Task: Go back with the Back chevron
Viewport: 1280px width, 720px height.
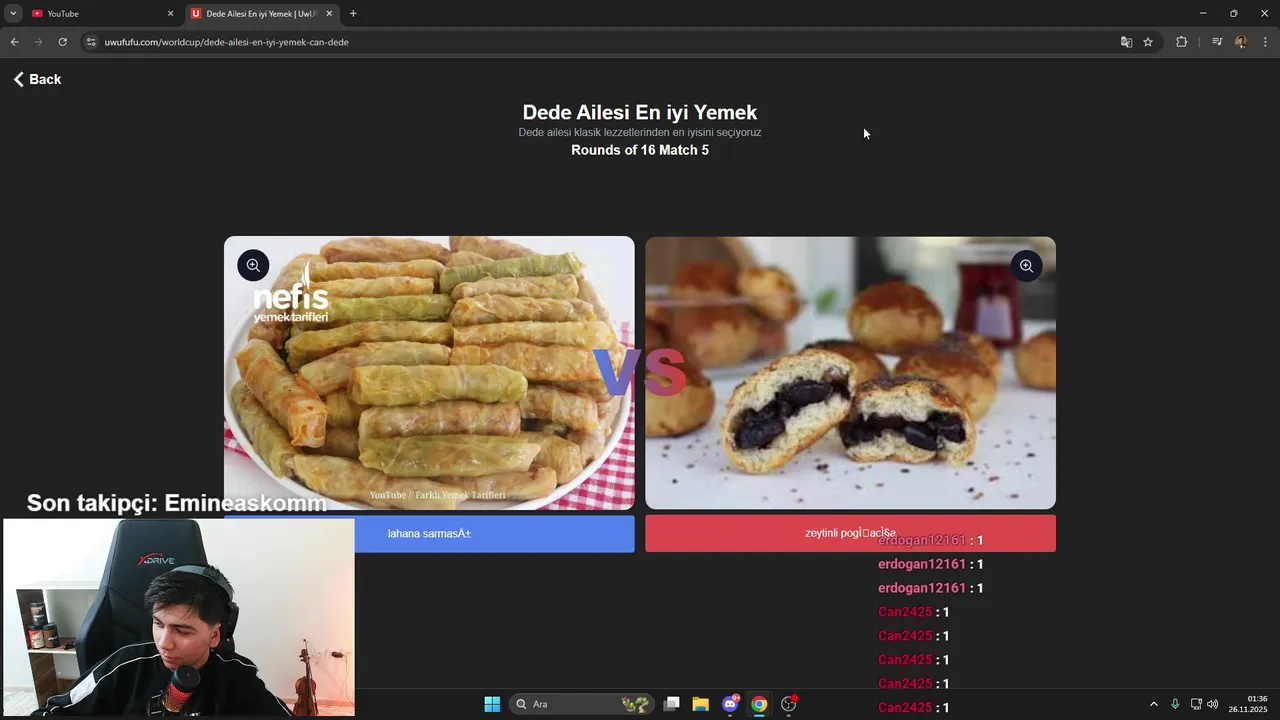Action: 18,79
